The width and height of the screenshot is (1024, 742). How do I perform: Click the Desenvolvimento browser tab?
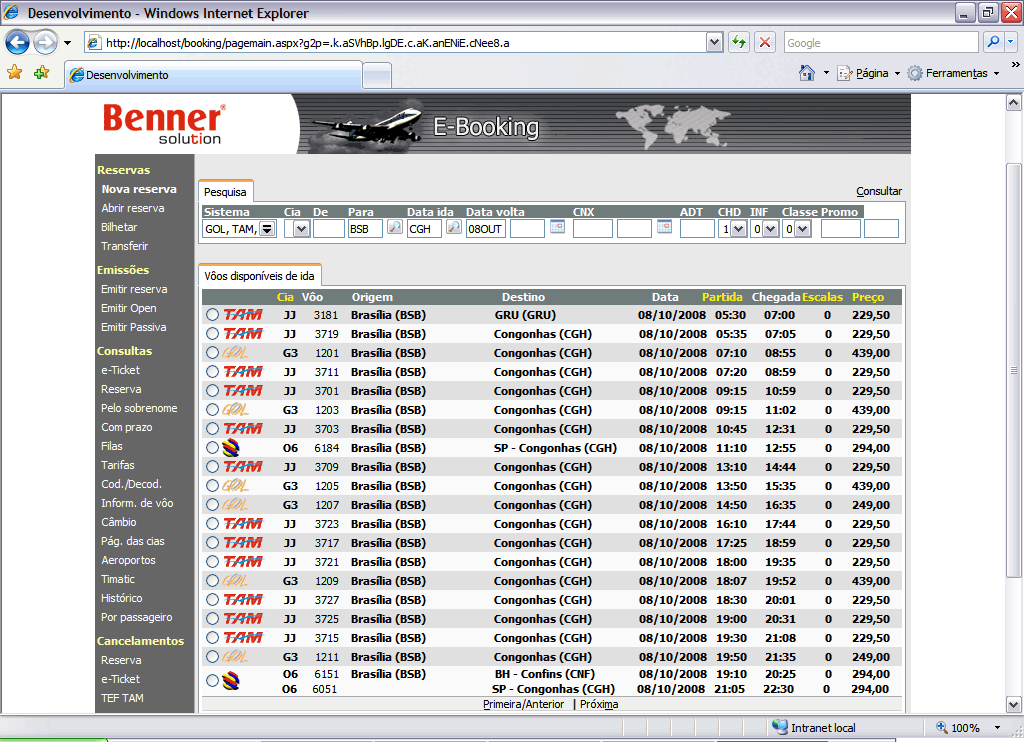point(214,75)
